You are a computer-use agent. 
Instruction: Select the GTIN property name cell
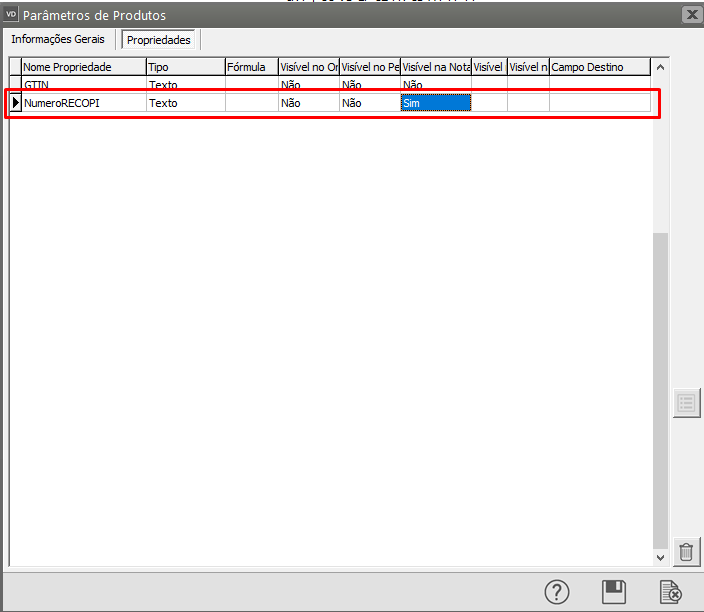click(84, 84)
